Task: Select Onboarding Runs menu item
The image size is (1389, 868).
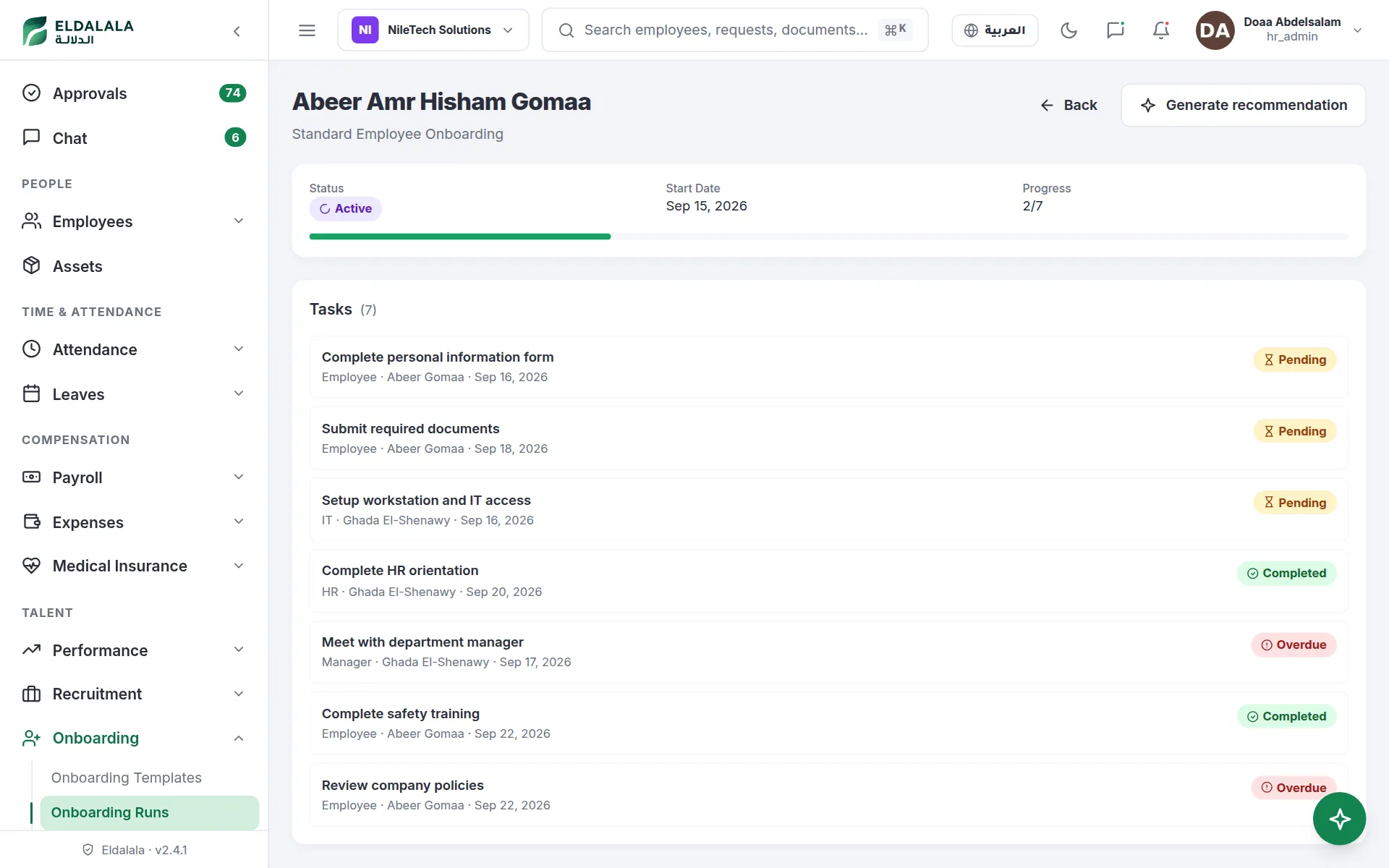Action: [150, 812]
